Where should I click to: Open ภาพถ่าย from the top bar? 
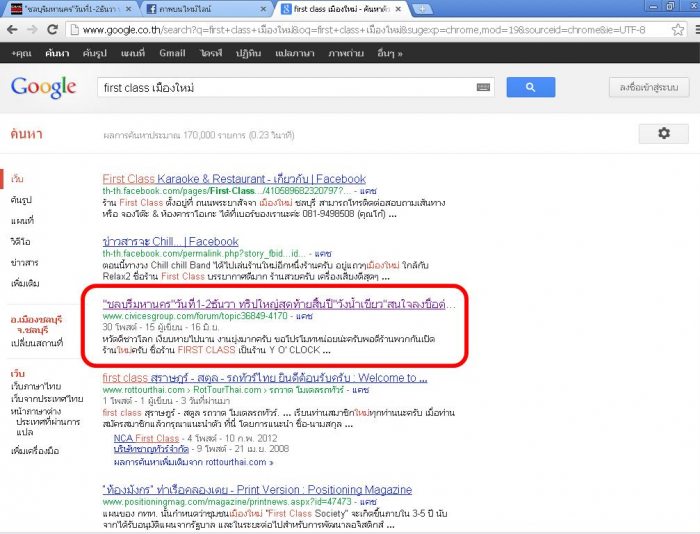pos(346,53)
